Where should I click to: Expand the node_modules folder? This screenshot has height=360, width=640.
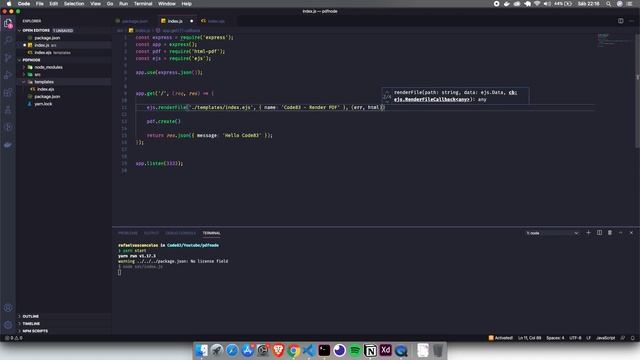48,67
